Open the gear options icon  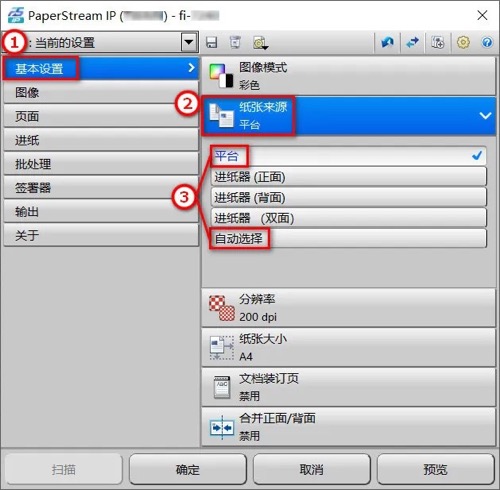463,42
